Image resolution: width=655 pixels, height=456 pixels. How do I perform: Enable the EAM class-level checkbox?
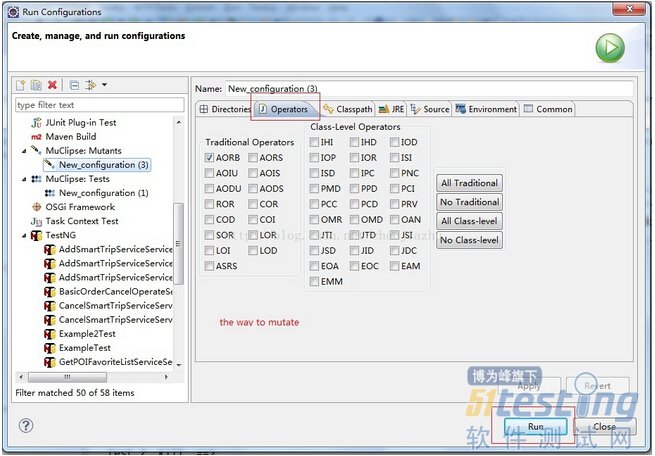(x=394, y=266)
